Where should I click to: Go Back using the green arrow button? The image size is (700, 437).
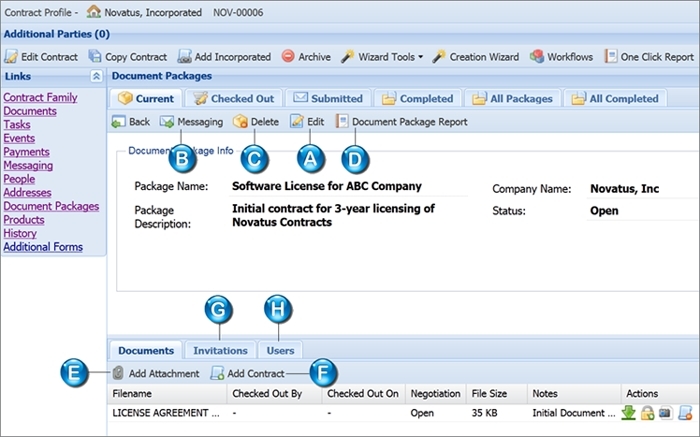tap(130, 122)
